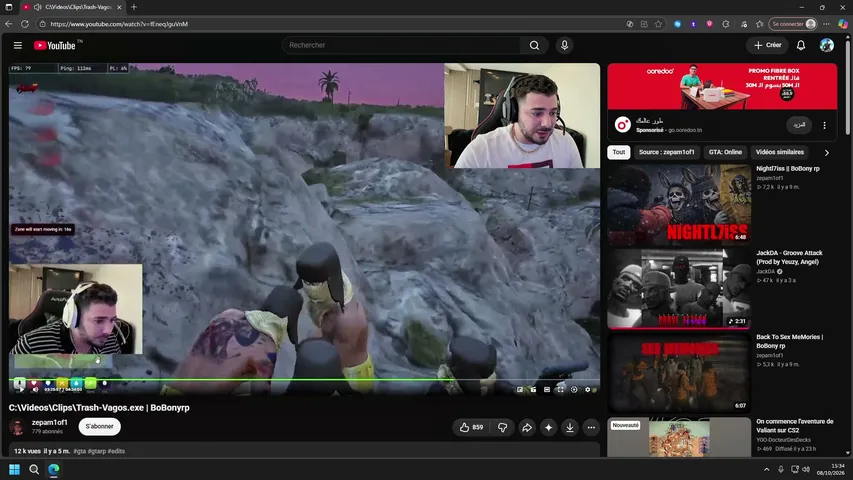The image size is (853, 480).
Task: Click the pink shield extension icon
Action: click(709, 24)
